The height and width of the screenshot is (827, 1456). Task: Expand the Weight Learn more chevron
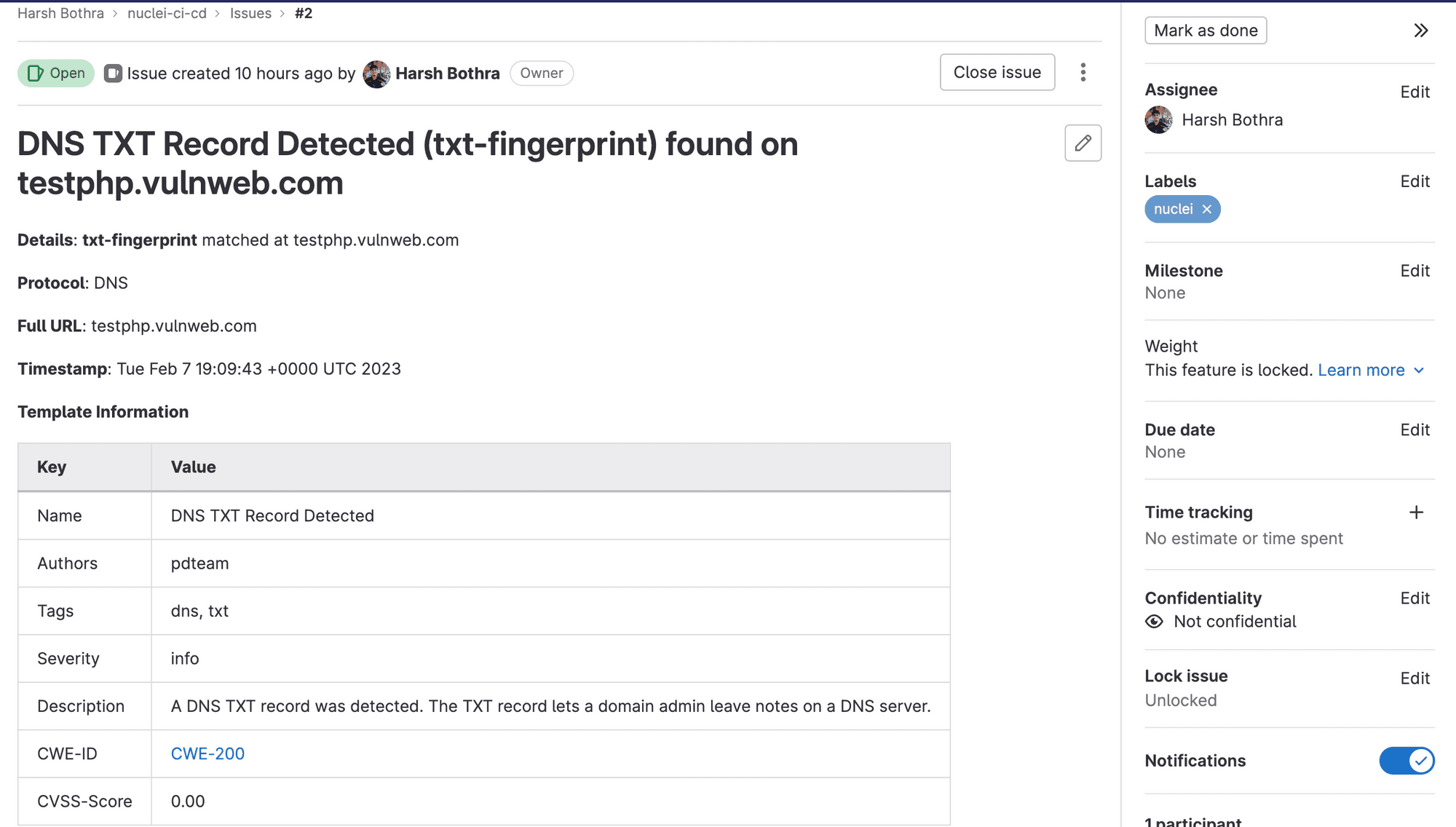1419,371
